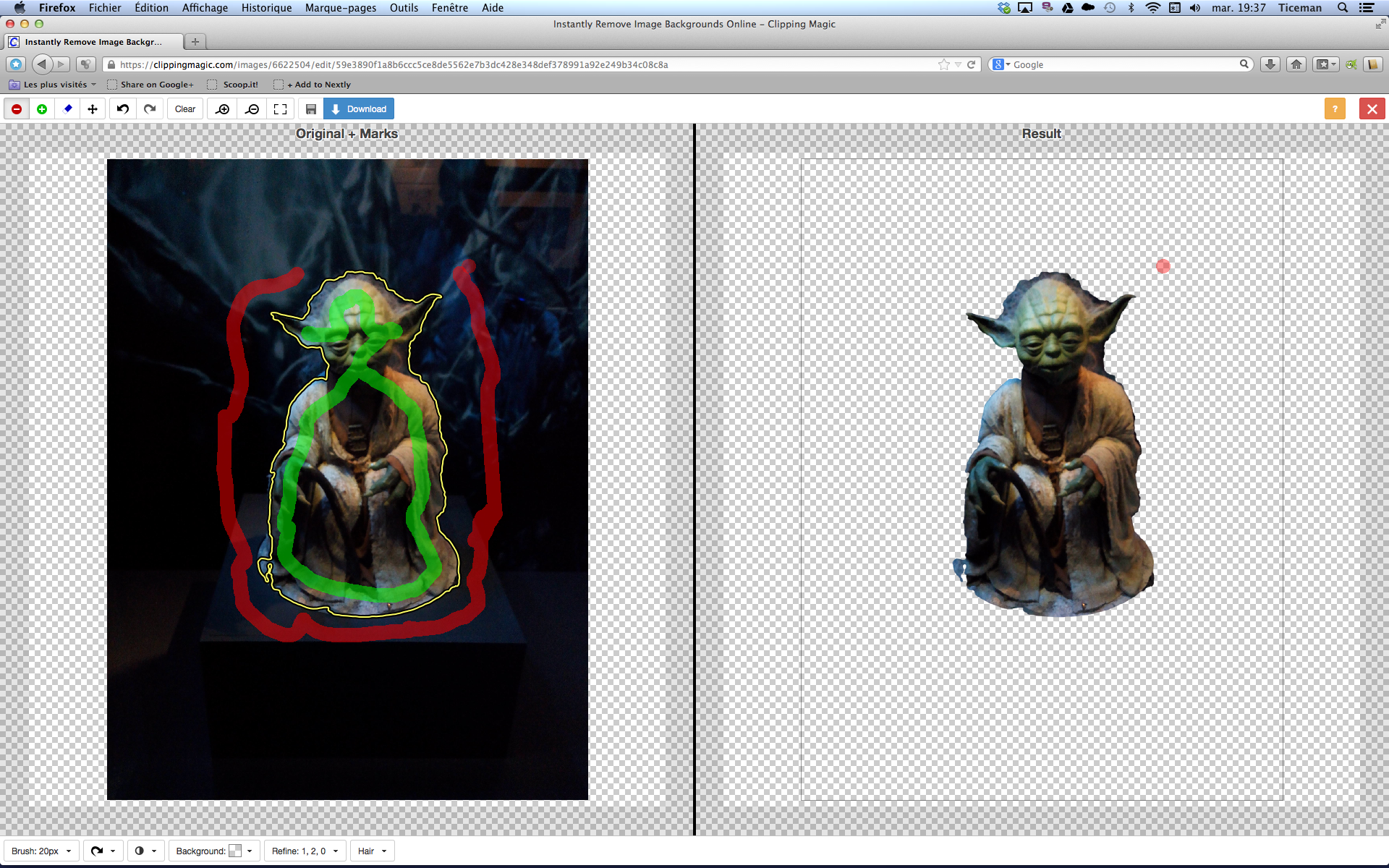Open the Scoop.it! bookmarklet

pos(233,85)
